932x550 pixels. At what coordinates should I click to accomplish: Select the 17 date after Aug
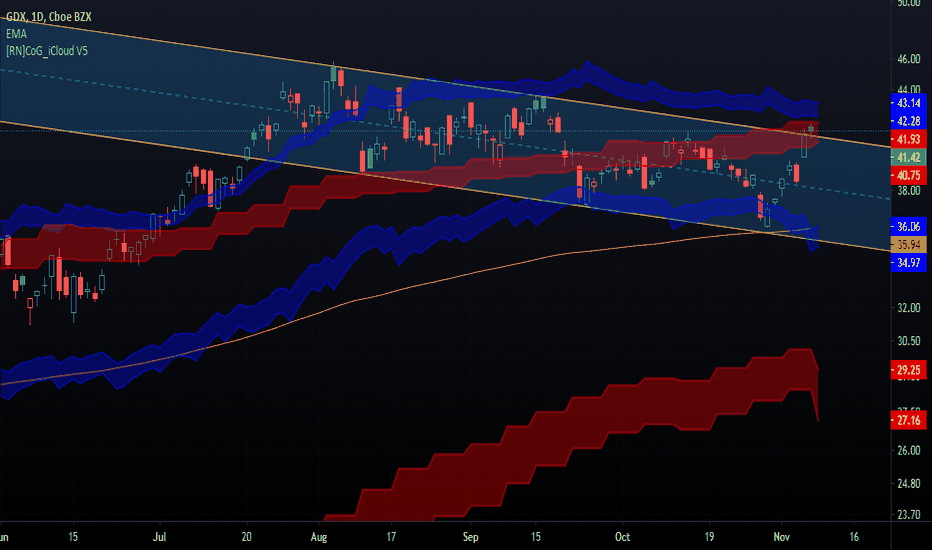coord(391,537)
